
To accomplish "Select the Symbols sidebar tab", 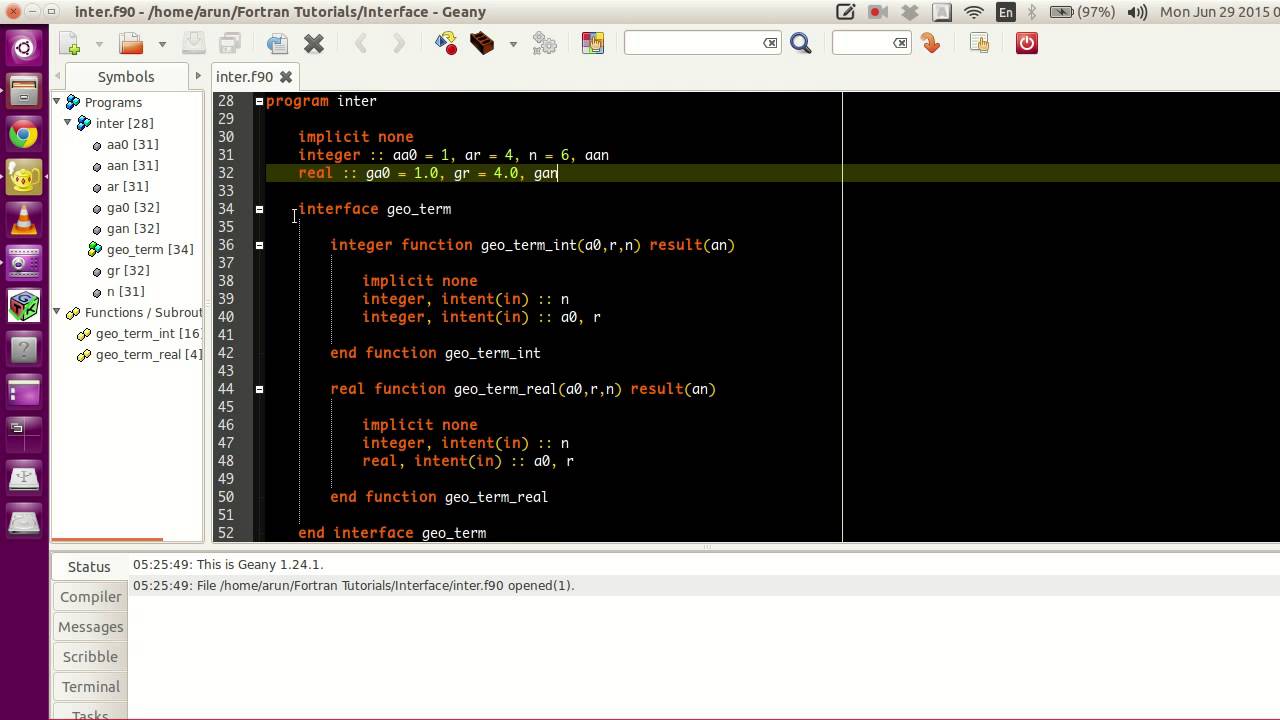I will click(126, 77).
